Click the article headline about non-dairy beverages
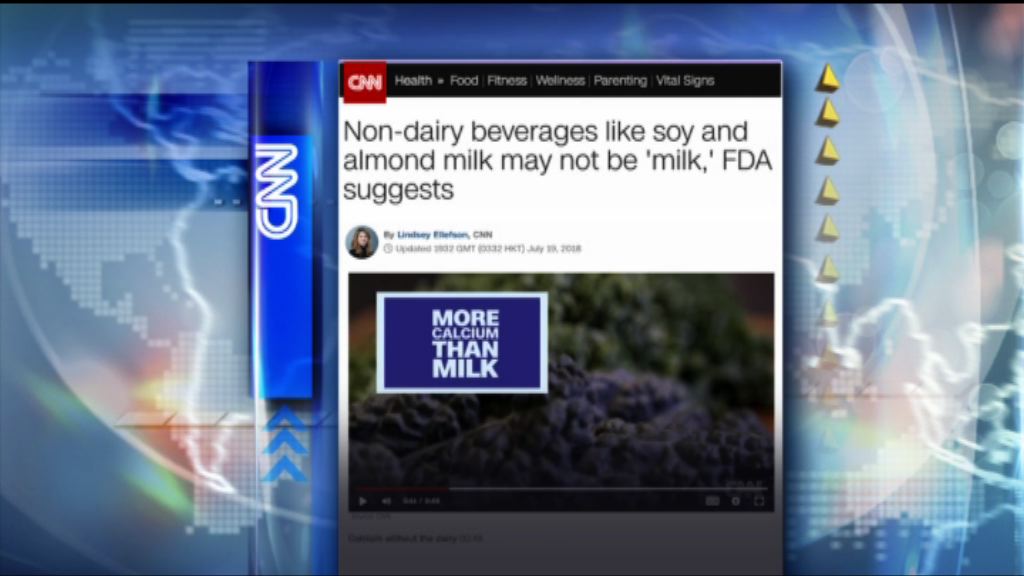The image size is (1024, 576). 557,161
